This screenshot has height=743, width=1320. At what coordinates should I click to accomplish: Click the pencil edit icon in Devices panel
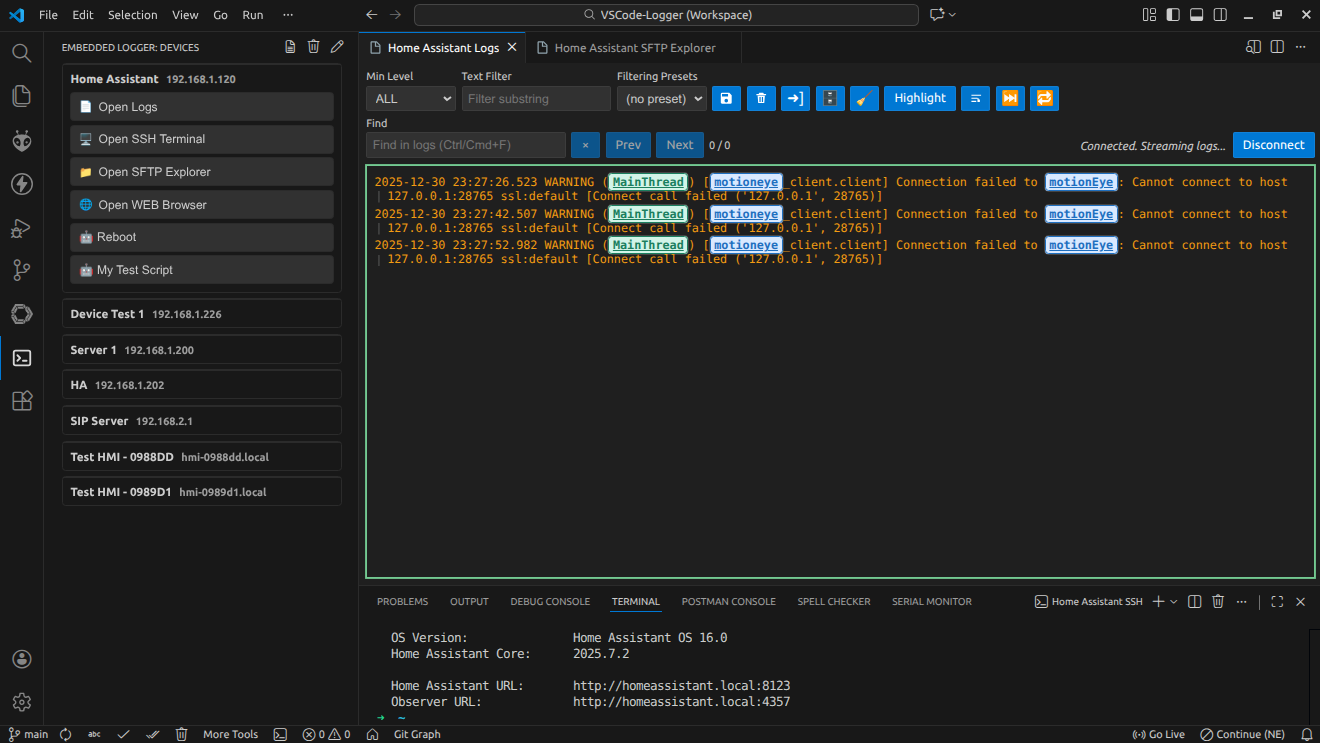(x=337, y=46)
